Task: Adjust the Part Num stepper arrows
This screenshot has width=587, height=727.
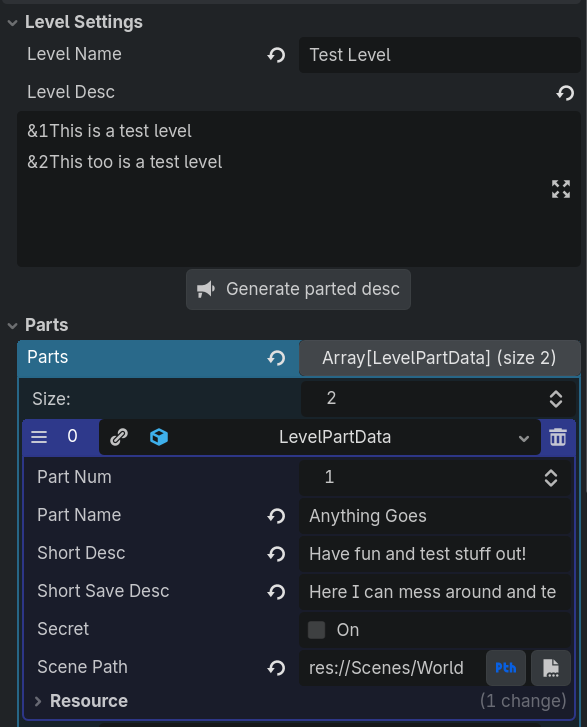Action: pos(551,478)
